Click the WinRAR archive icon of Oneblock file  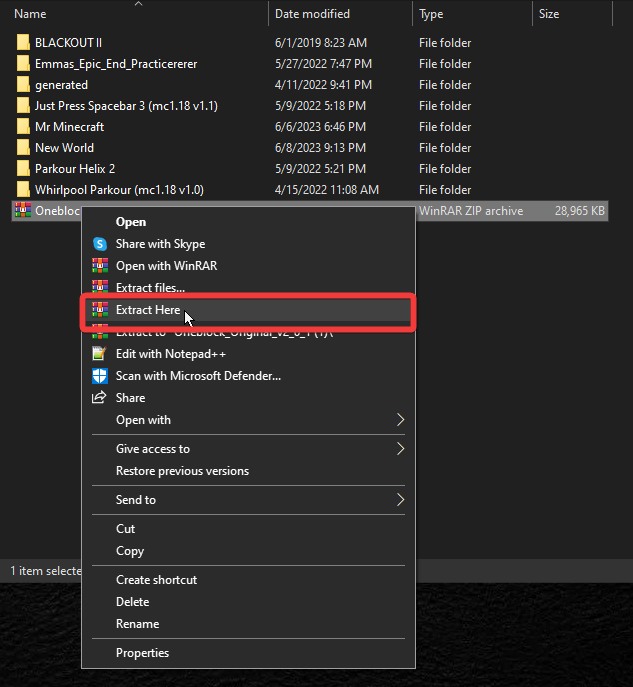(x=23, y=210)
